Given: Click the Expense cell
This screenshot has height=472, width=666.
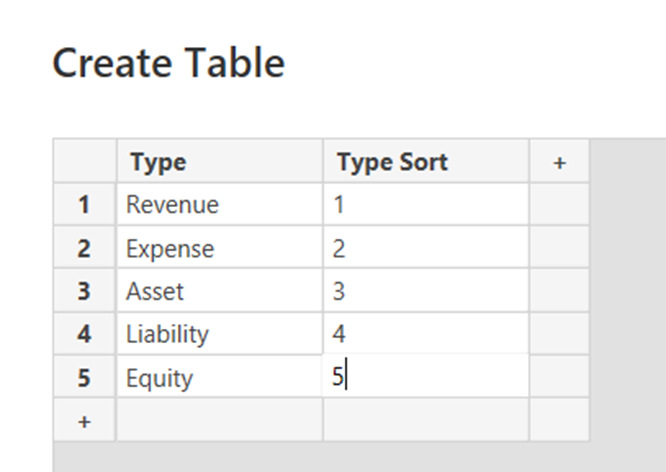Looking at the screenshot, I should 219,248.
